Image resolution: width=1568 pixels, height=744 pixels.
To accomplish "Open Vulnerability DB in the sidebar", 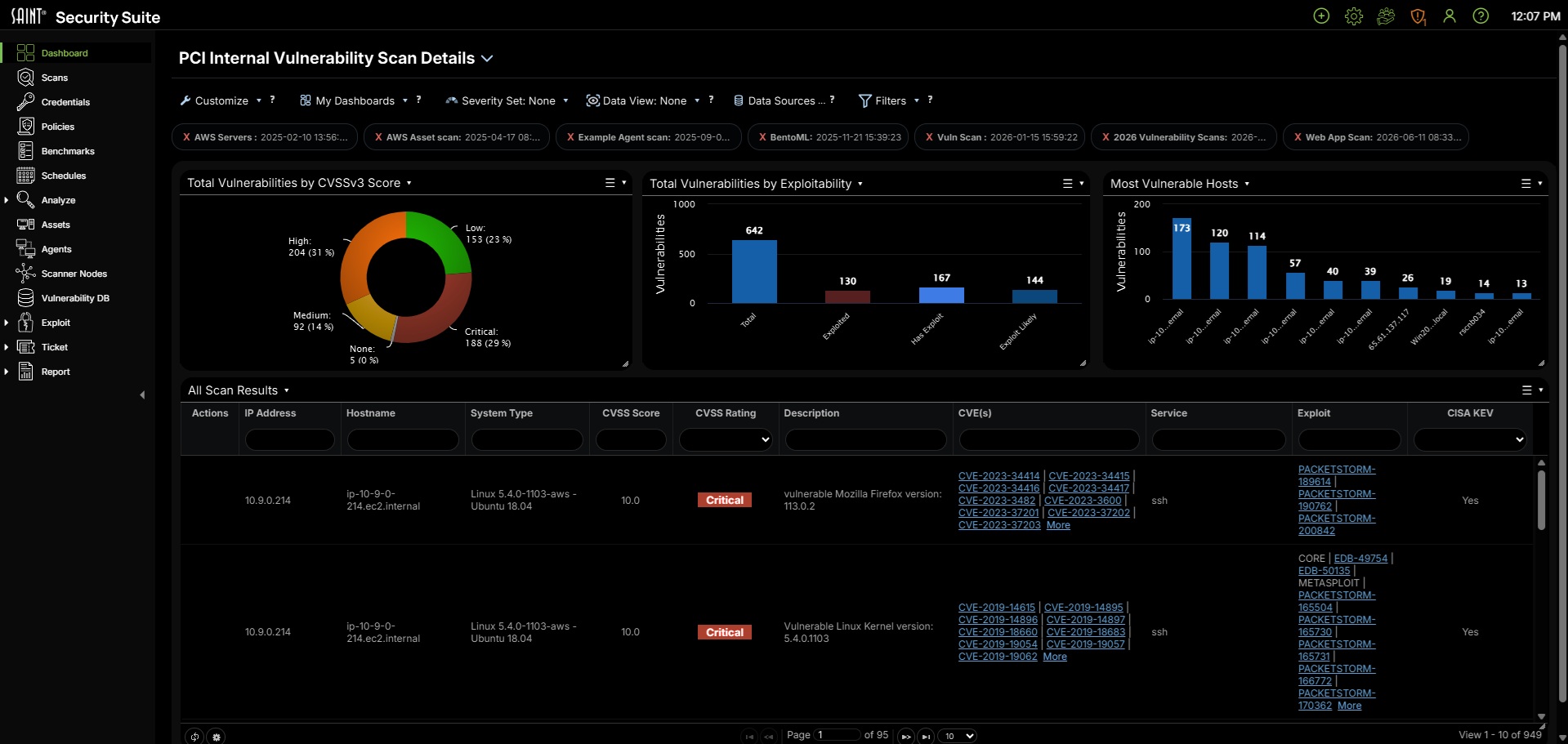I will (x=77, y=298).
